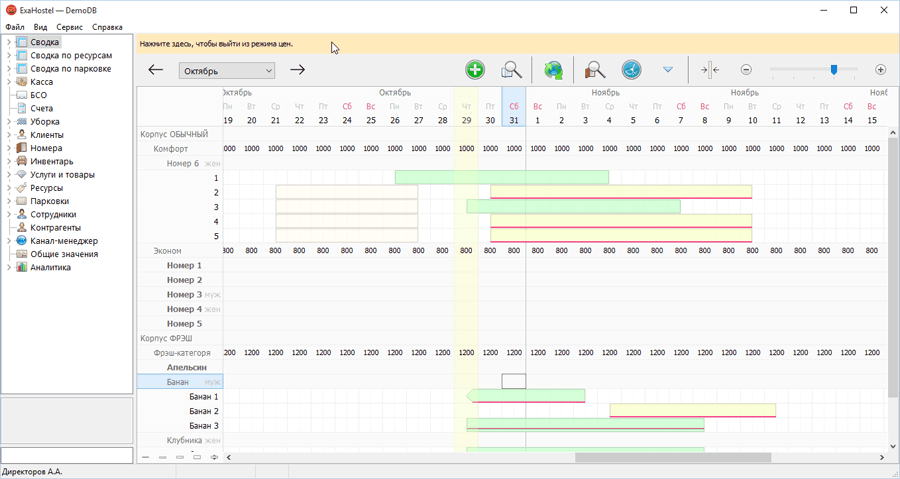
Task: Click the blue zoom slider handle
Action: (834, 69)
